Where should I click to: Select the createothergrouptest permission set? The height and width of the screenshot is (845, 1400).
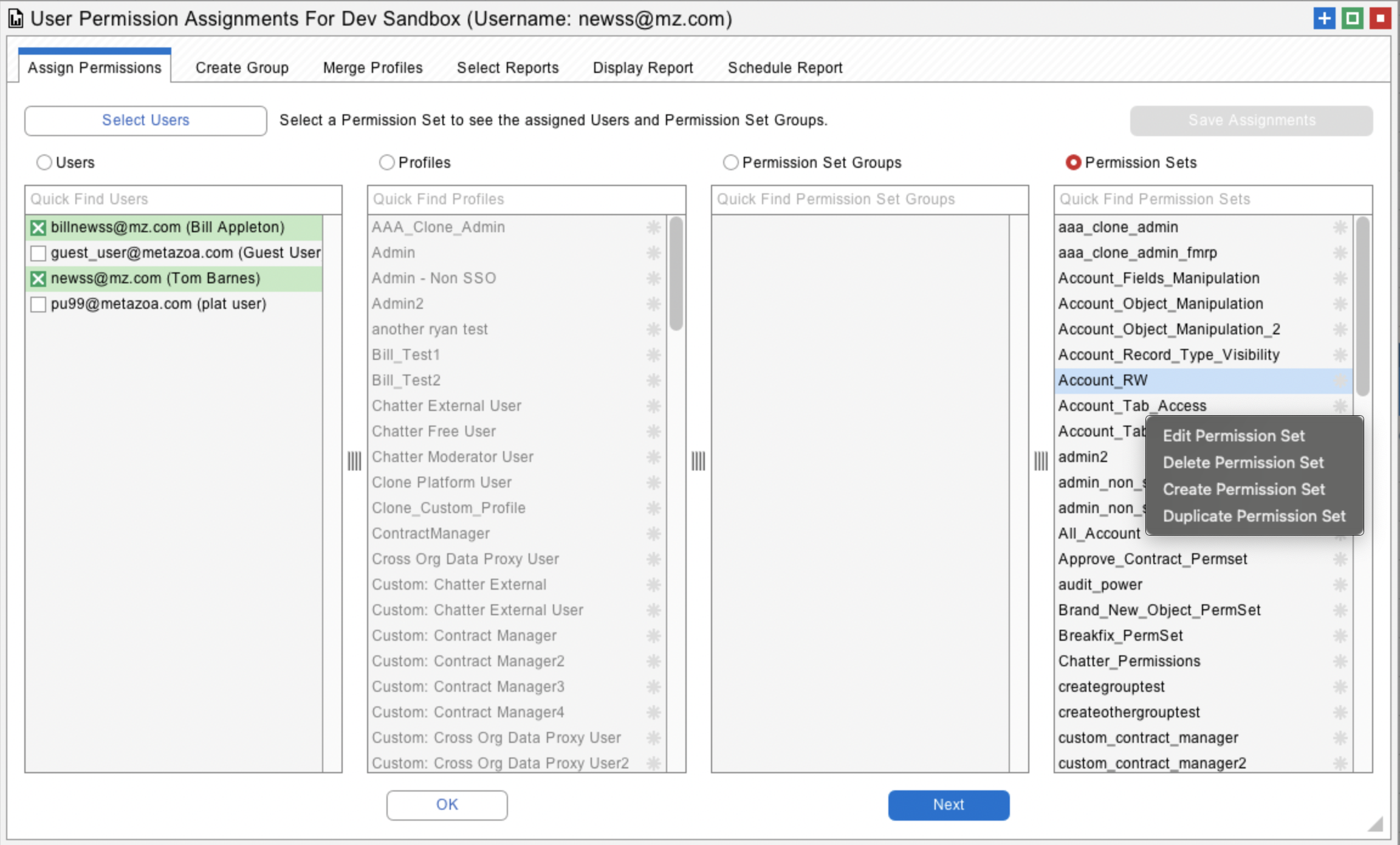click(1203, 712)
